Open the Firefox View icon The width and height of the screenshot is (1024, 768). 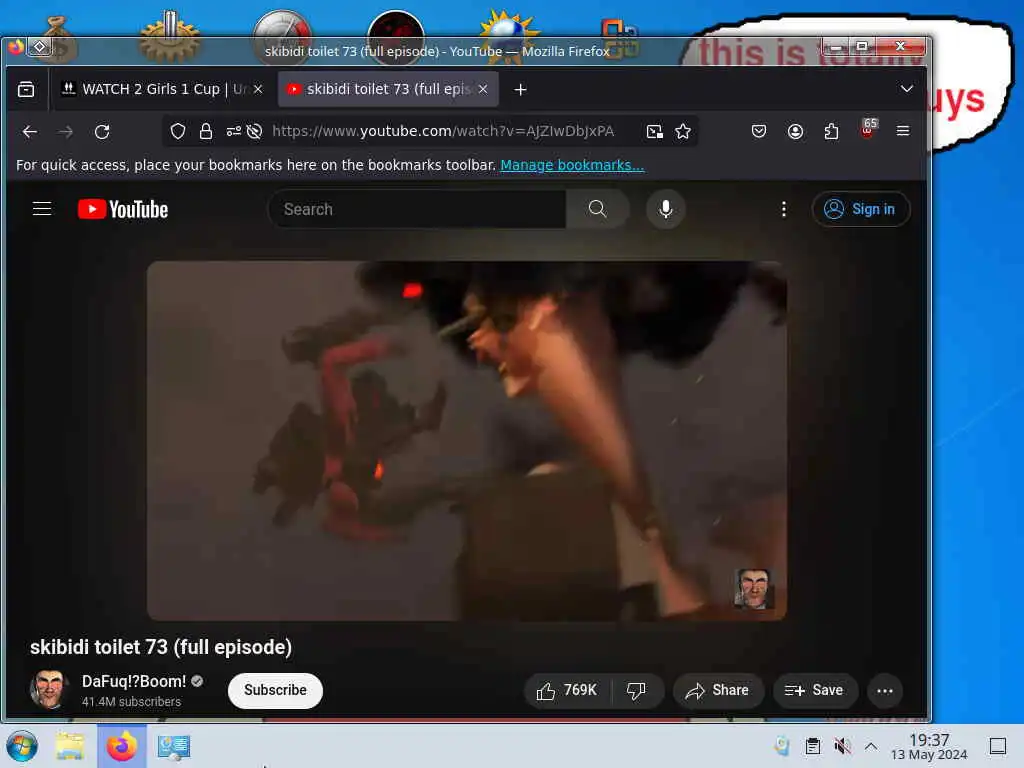click(26, 89)
